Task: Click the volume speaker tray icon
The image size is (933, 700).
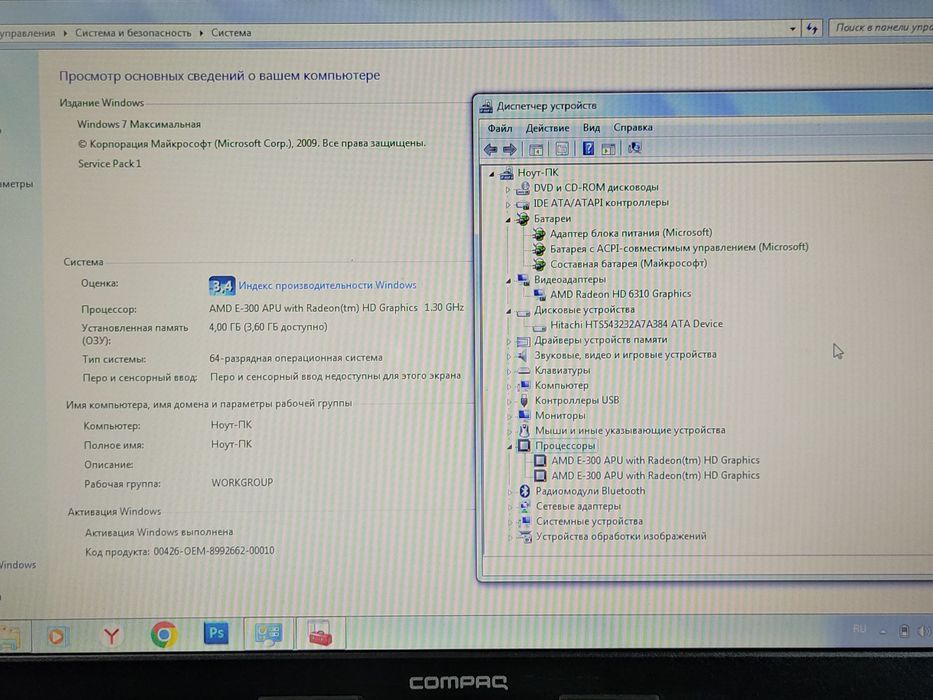Action: (x=923, y=631)
